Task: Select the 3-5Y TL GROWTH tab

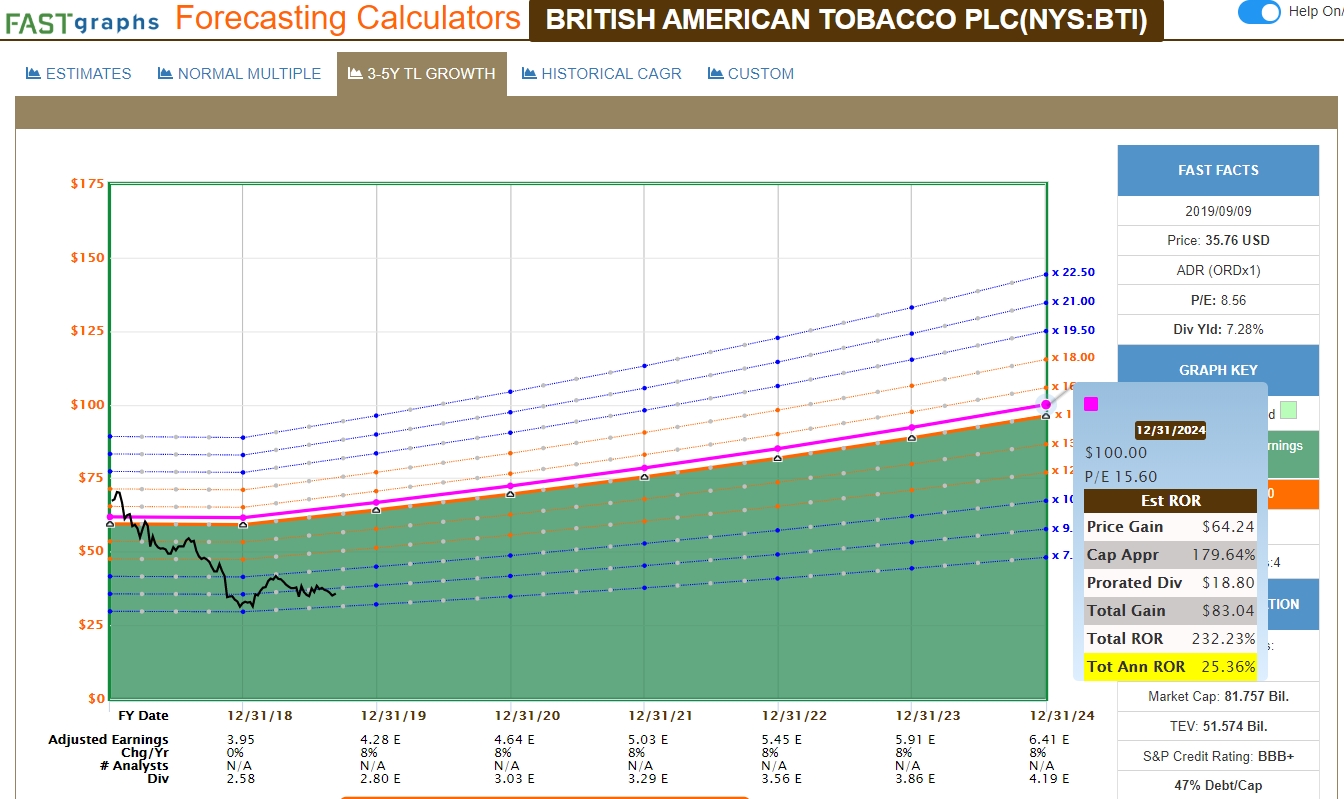Action: [x=421, y=73]
